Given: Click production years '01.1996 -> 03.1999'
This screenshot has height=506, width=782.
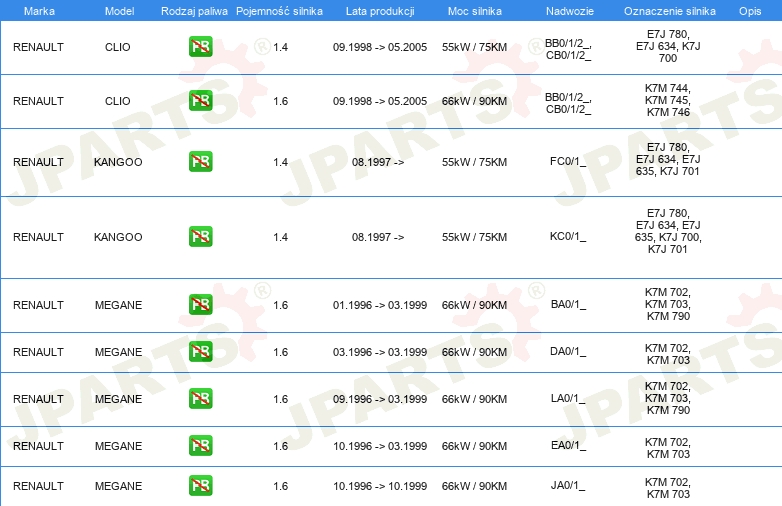Looking at the screenshot, I should pyautogui.click(x=380, y=305).
